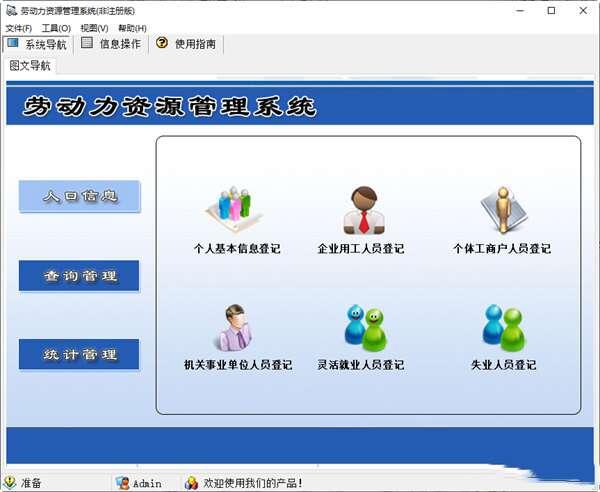
Task: Open the 帮助(H) menu
Action: click(x=132, y=28)
